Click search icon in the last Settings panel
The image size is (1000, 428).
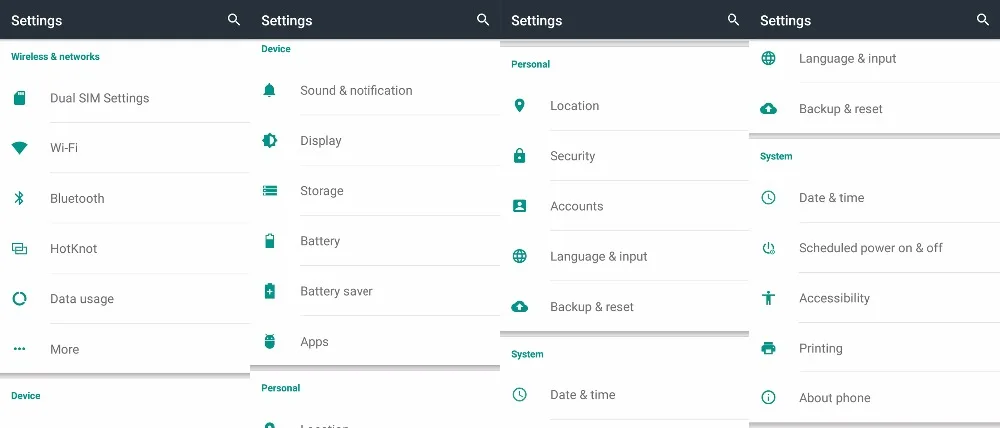tap(983, 20)
